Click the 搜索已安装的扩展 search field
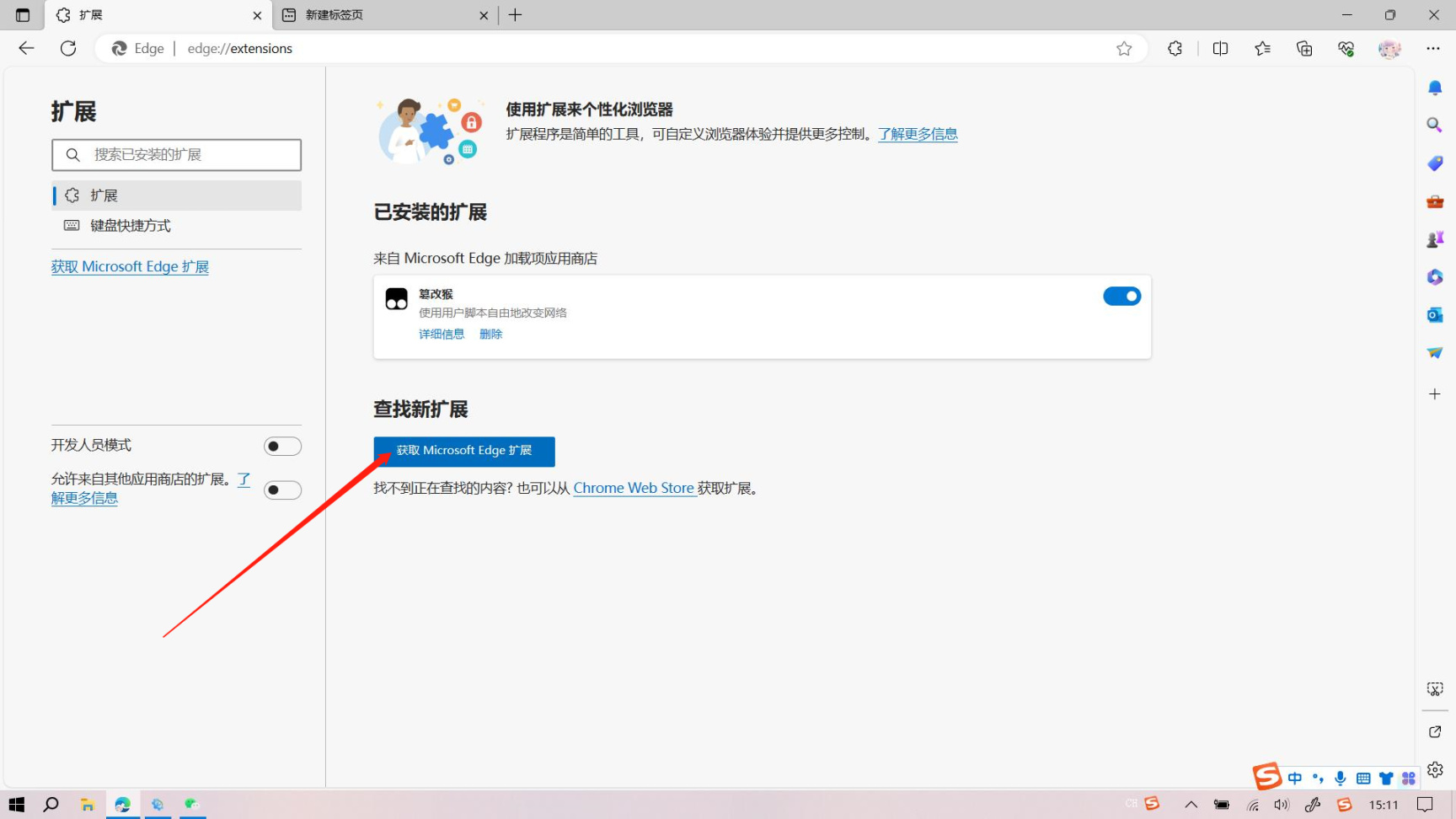Image resolution: width=1456 pixels, height=819 pixels. pyautogui.click(x=177, y=155)
